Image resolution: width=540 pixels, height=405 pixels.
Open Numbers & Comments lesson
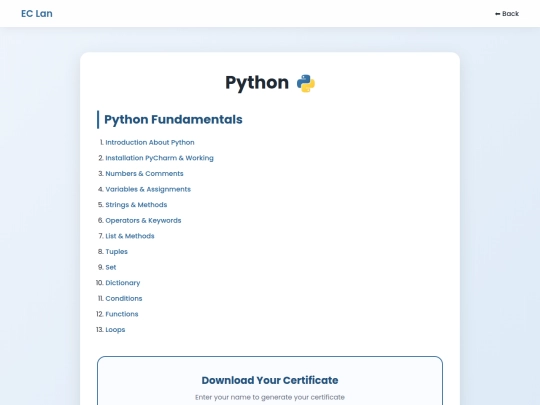point(144,174)
